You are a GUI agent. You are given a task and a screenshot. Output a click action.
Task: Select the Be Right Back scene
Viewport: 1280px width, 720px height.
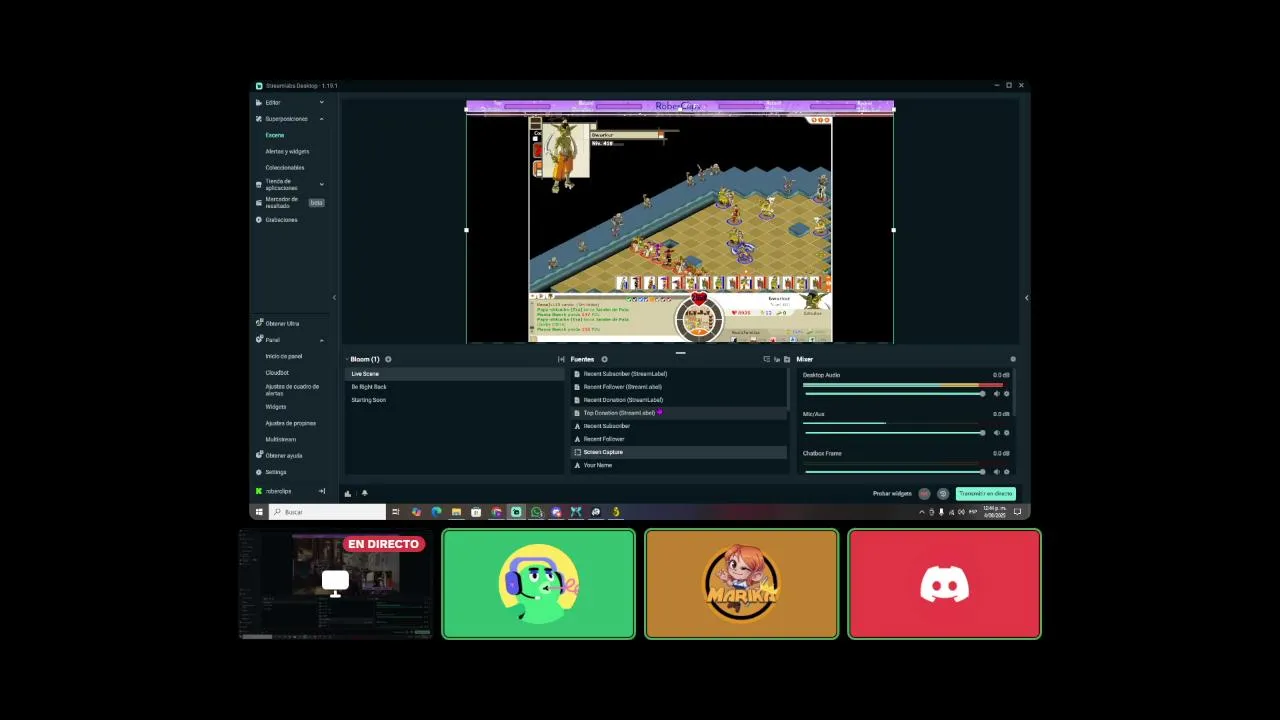454,387
